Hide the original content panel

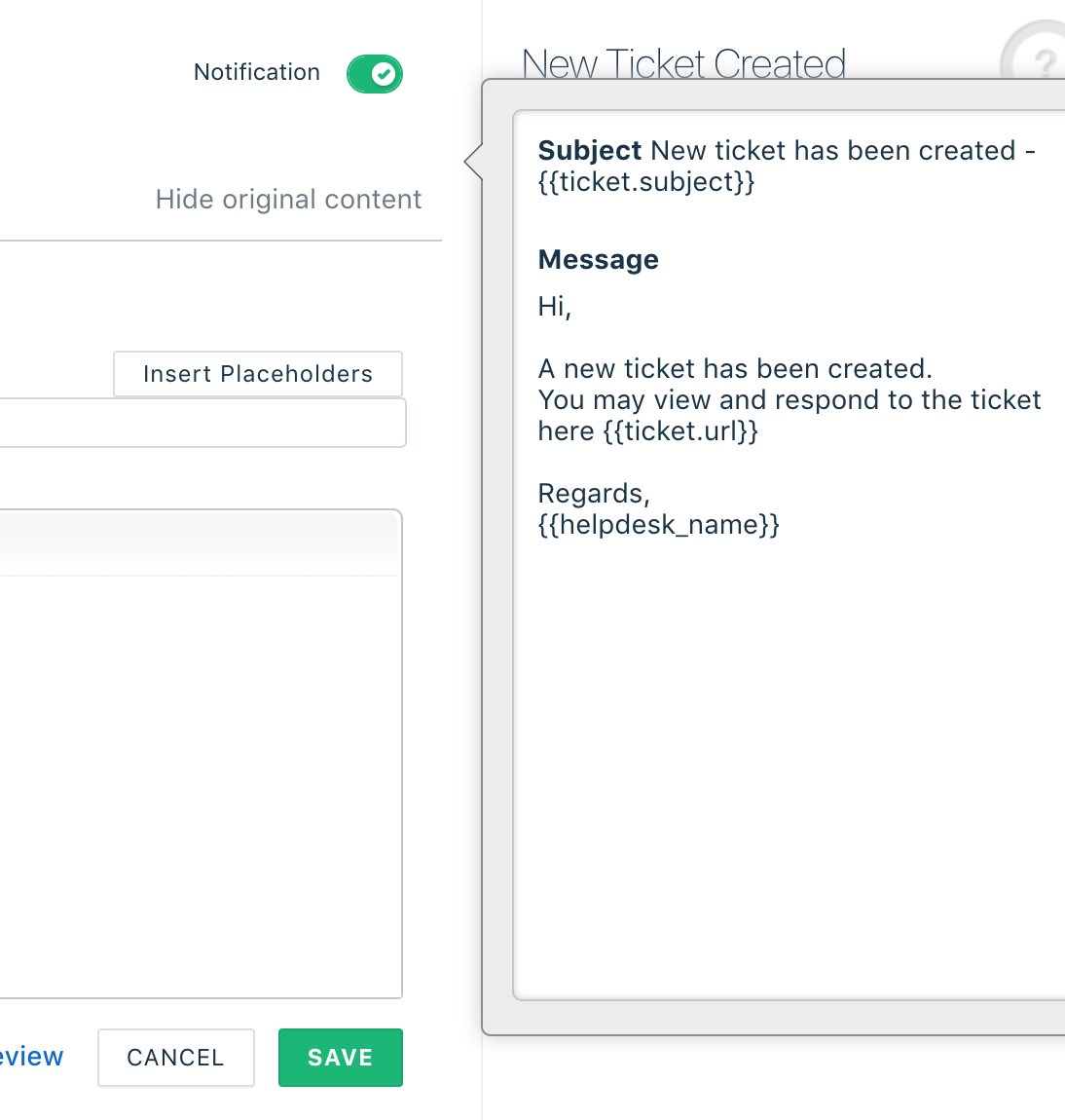(x=288, y=200)
